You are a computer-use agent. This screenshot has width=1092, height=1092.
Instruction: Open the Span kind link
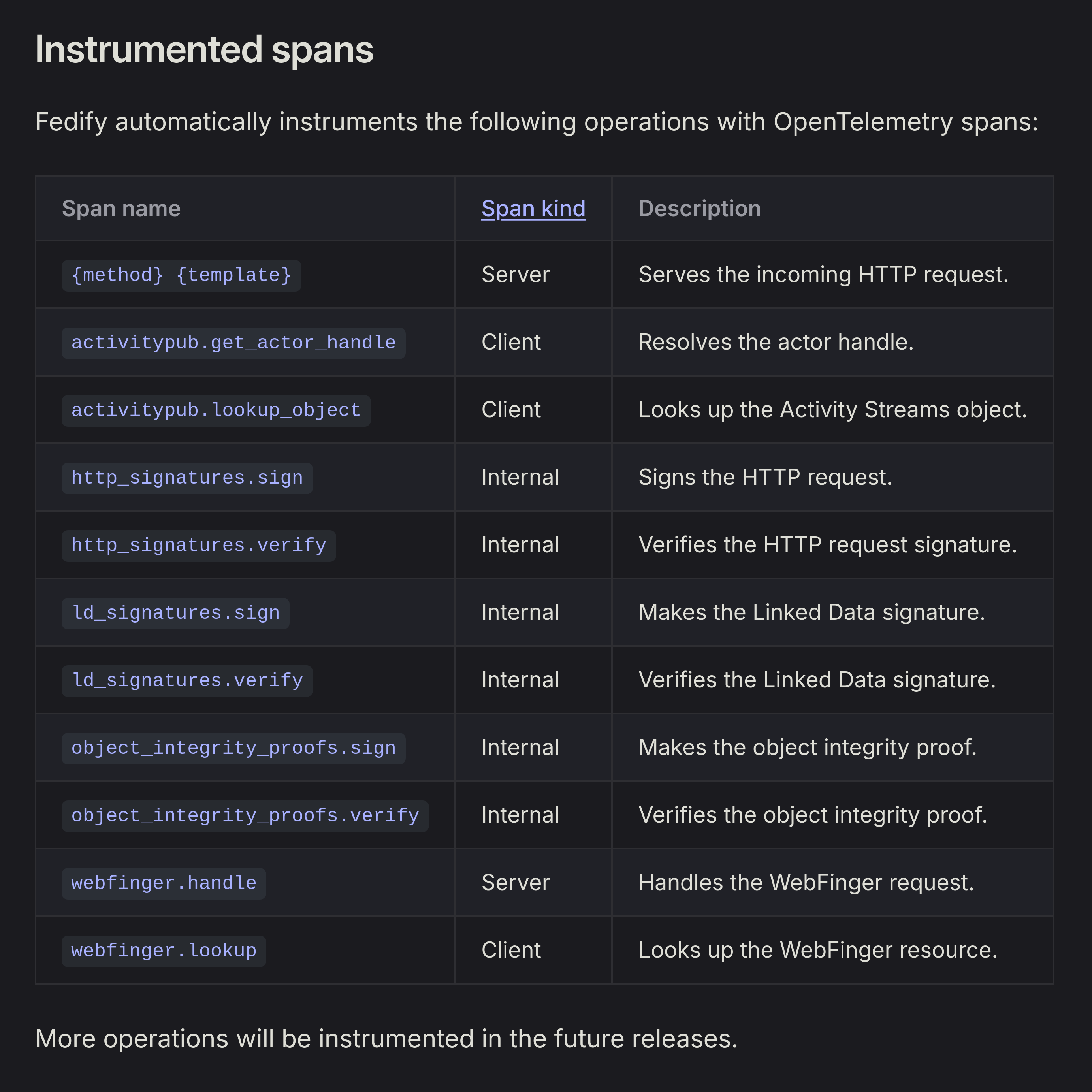533,209
